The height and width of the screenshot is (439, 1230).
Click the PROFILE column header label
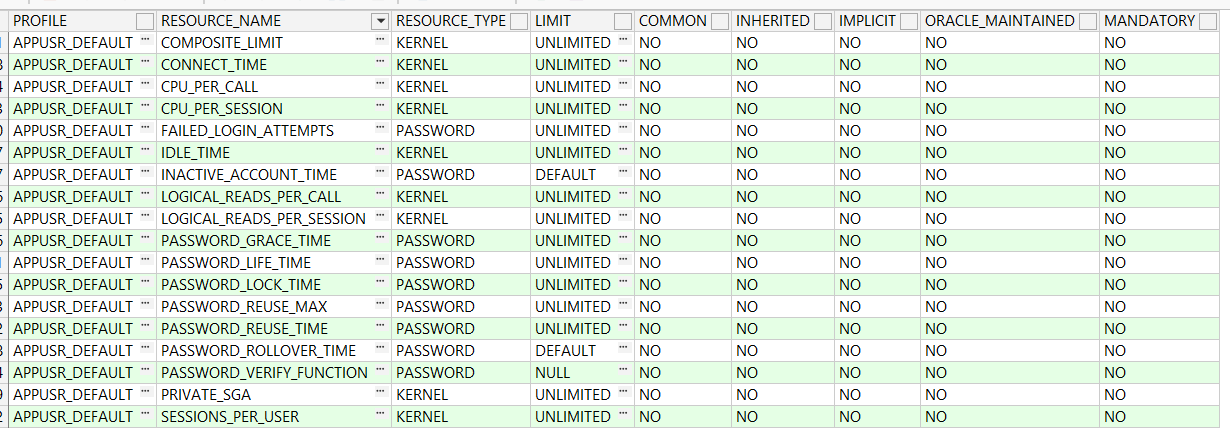[x=40, y=21]
